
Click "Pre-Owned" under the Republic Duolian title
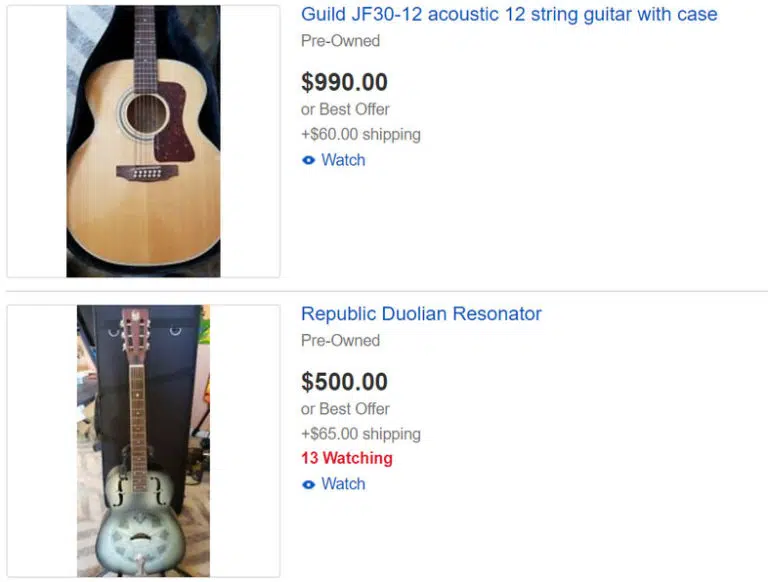click(340, 340)
